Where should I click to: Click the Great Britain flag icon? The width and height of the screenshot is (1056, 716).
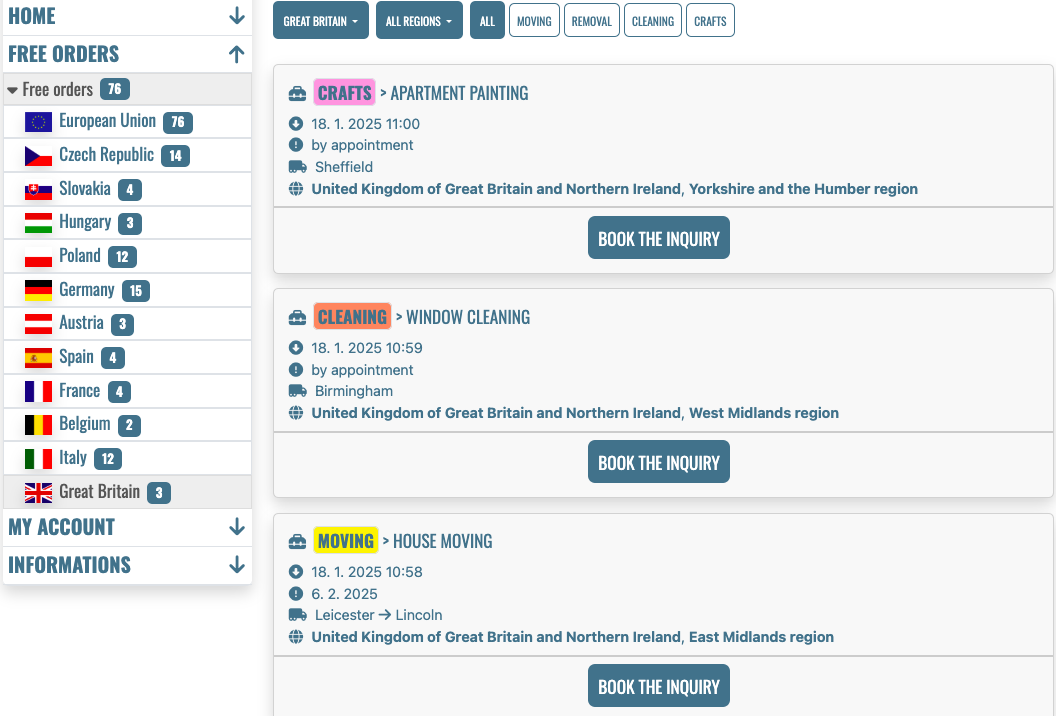coord(38,492)
